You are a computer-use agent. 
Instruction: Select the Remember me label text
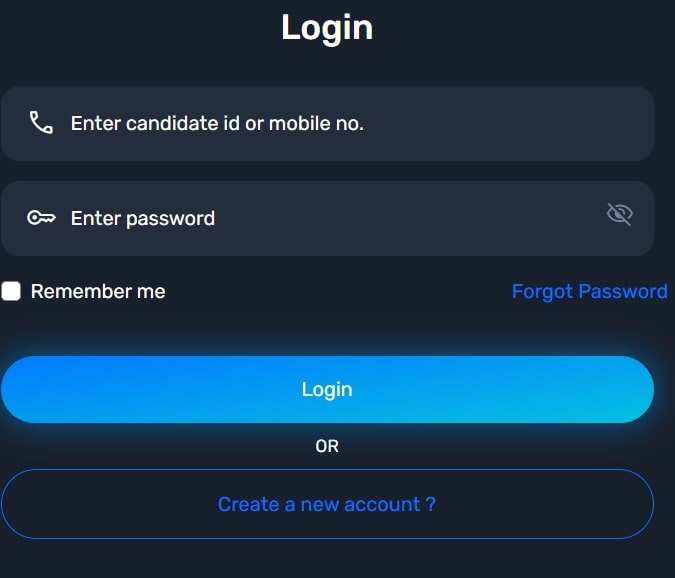[98, 291]
